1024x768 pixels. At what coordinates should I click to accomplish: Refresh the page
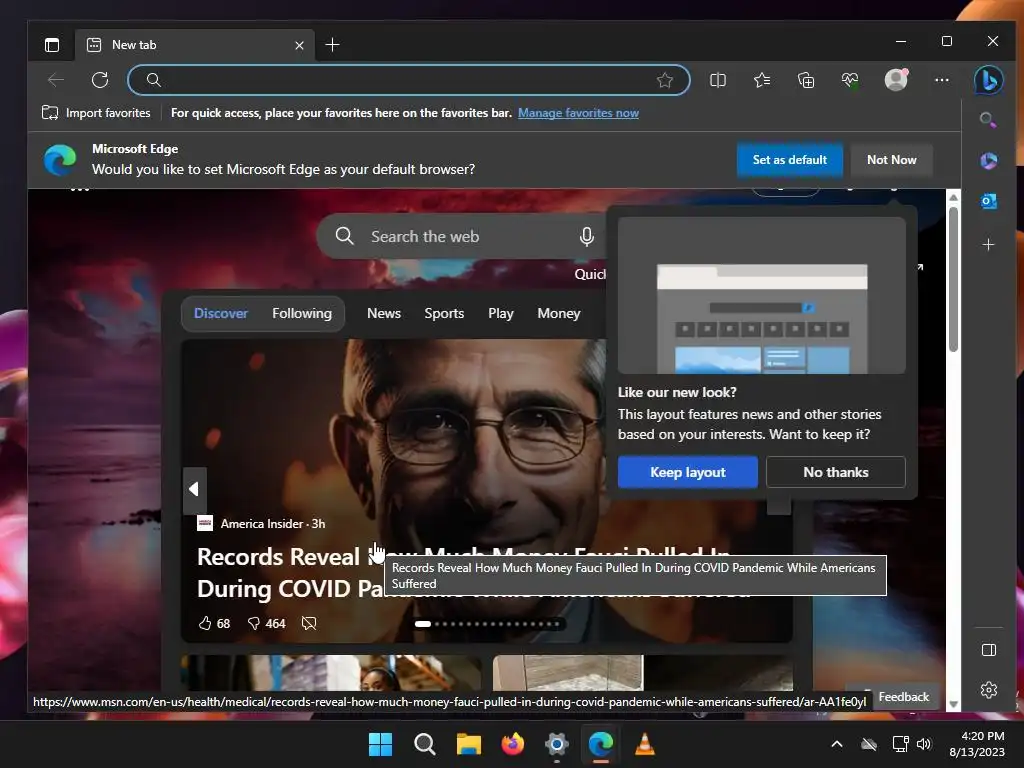(100, 80)
